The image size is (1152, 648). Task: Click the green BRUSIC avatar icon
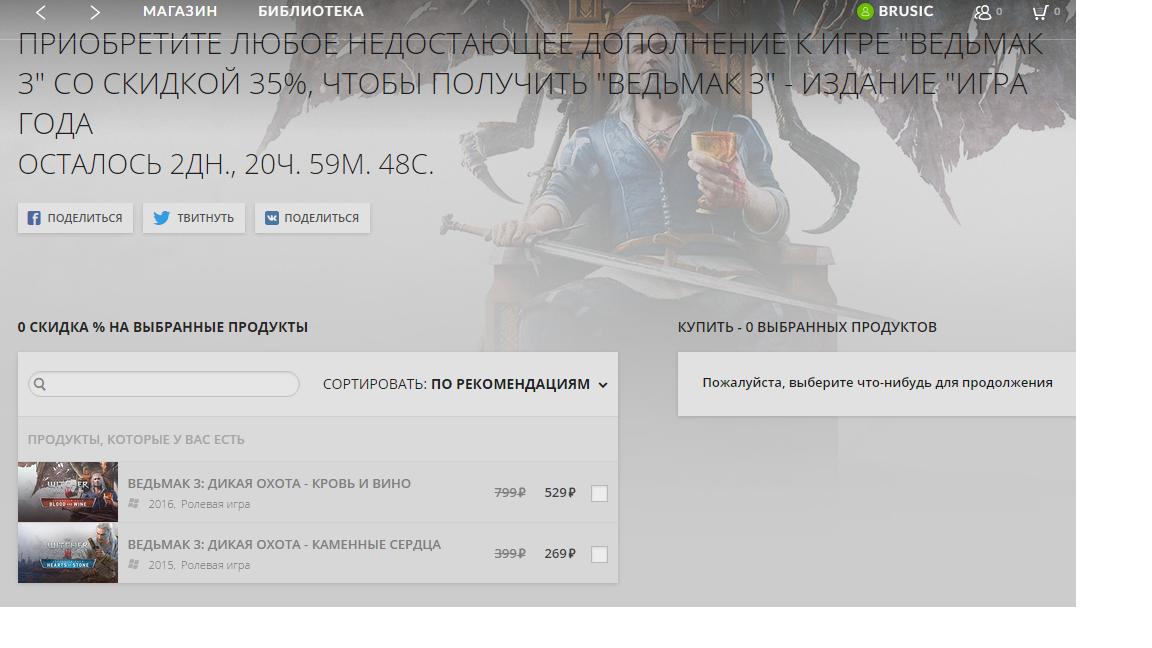coord(865,12)
